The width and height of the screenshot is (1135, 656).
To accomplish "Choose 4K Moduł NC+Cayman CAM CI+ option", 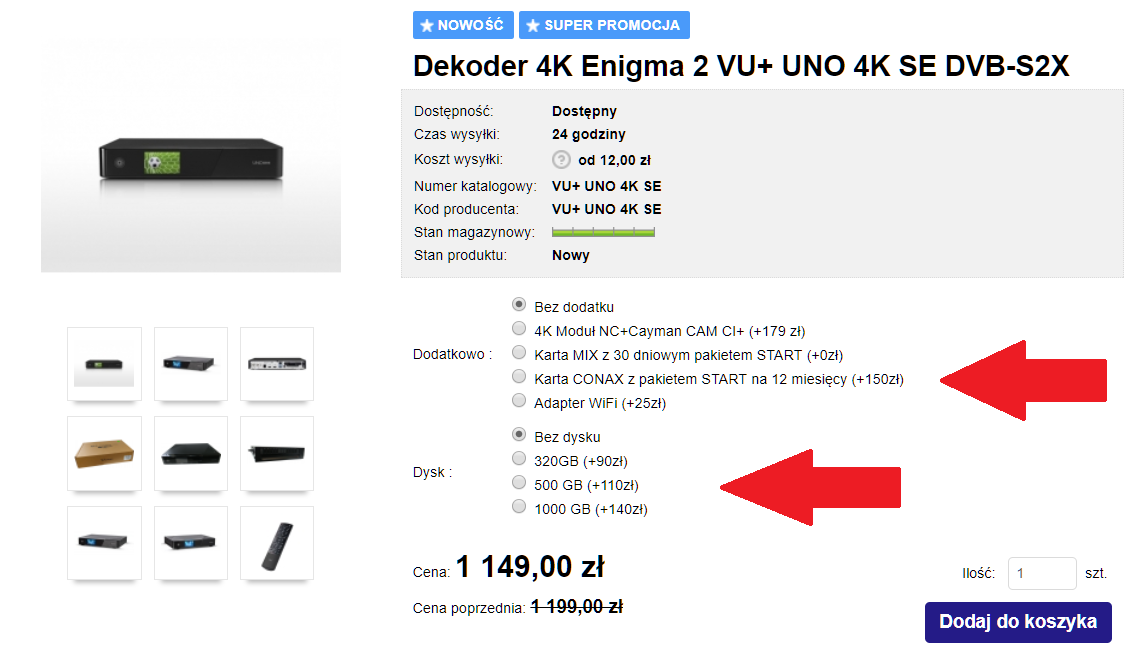I will click(x=519, y=329).
